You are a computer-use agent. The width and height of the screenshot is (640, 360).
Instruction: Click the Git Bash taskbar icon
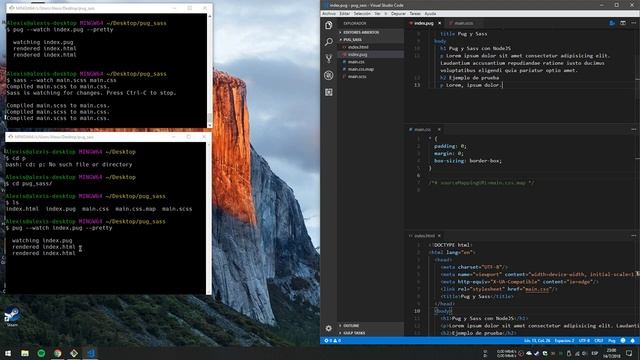(x=74, y=353)
